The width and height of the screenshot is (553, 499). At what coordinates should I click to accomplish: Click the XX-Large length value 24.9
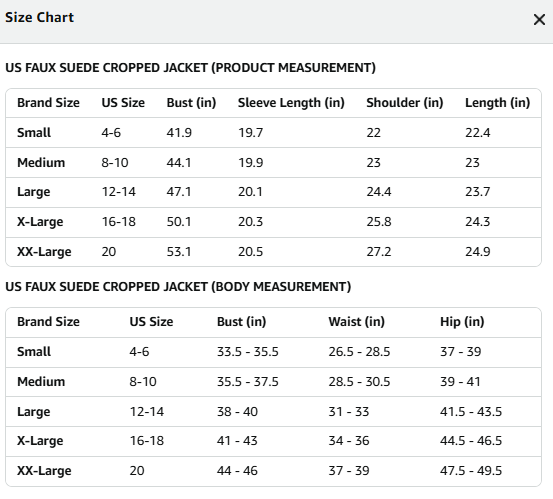click(x=478, y=252)
